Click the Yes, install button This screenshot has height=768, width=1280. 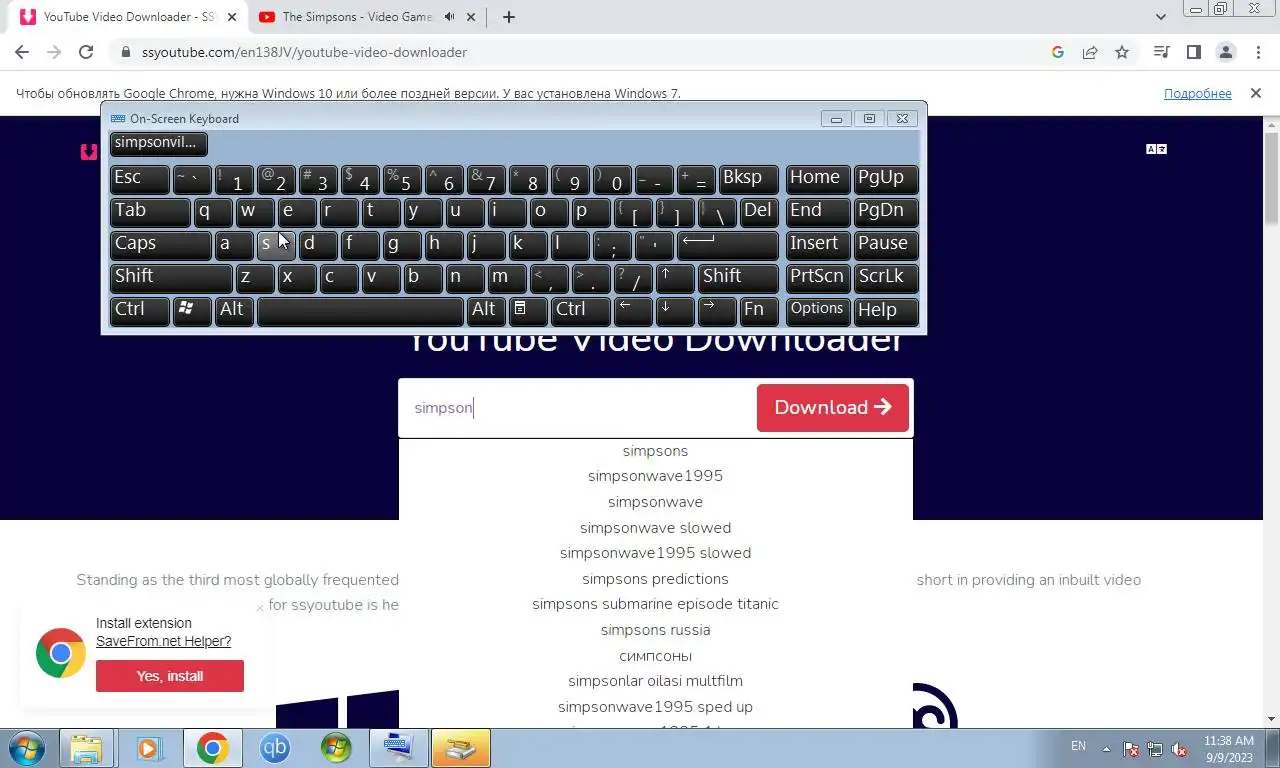[170, 676]
